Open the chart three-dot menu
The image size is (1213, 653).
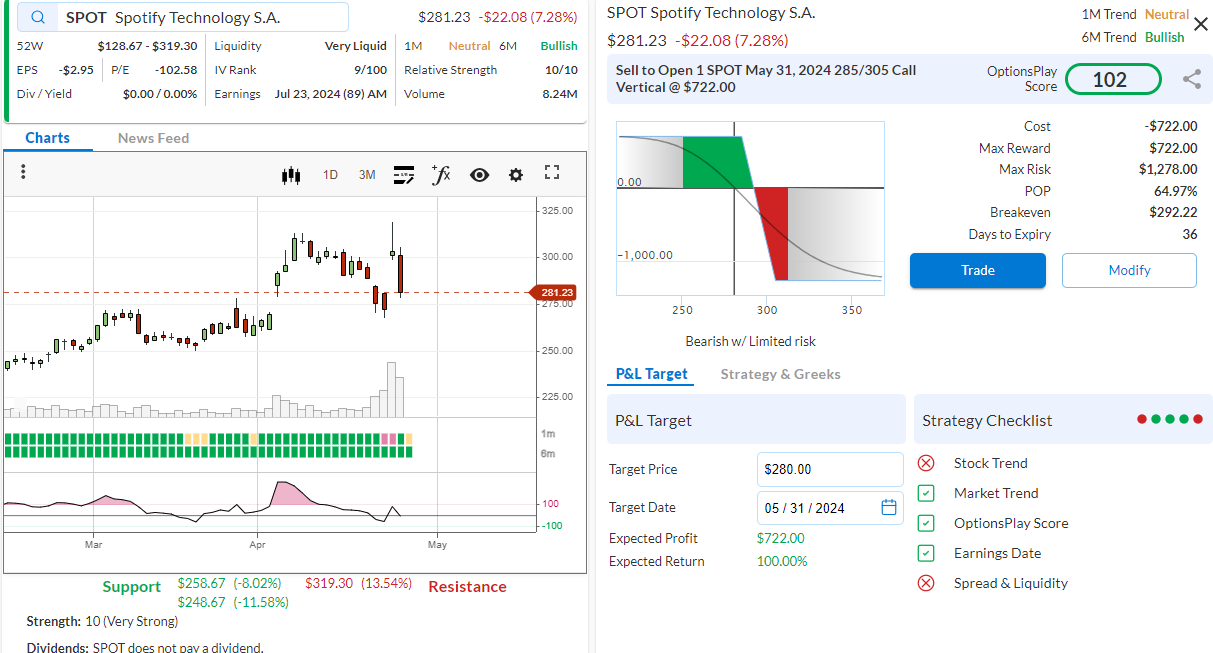23,172
